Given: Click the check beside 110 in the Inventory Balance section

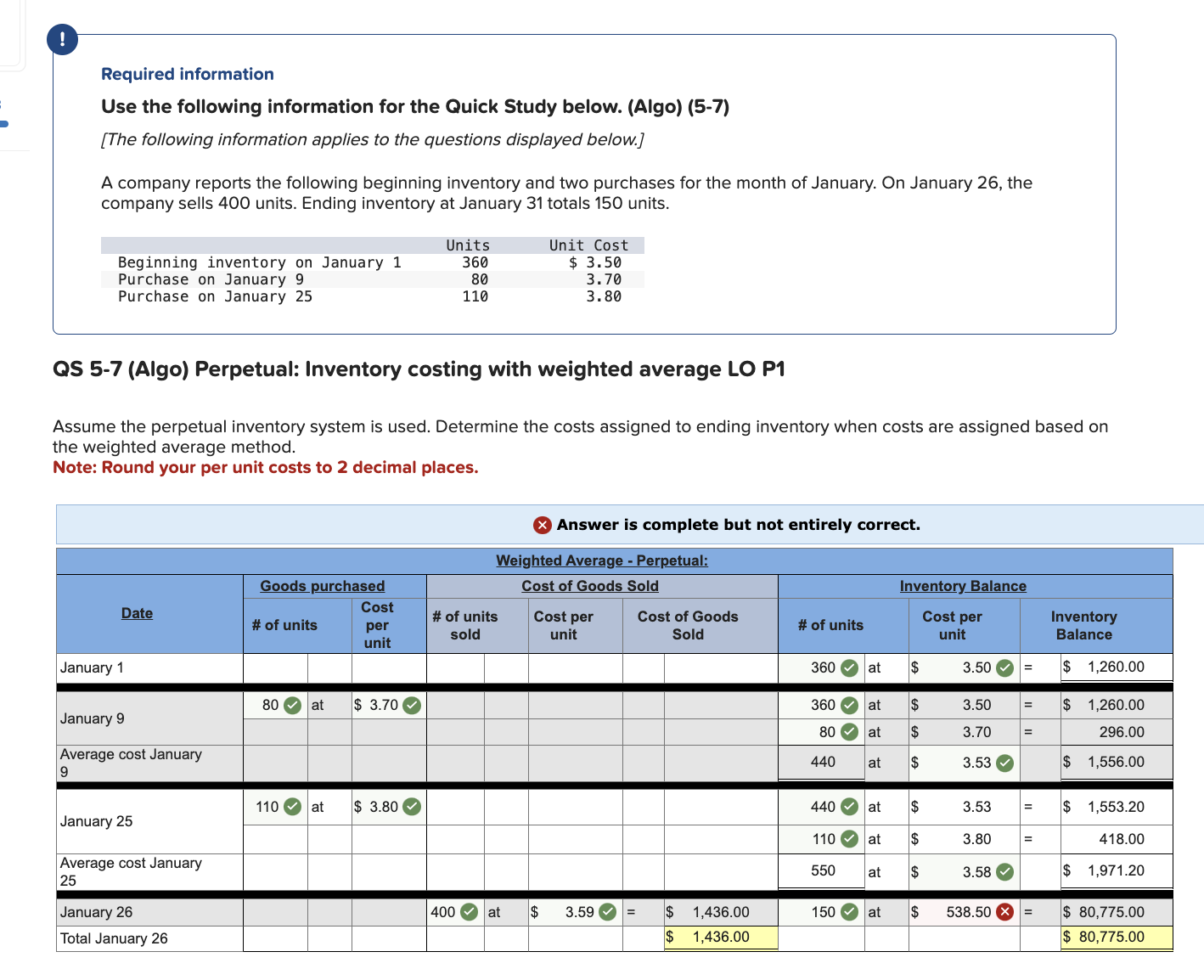Looking at the screenshot, I should [849, 839].
